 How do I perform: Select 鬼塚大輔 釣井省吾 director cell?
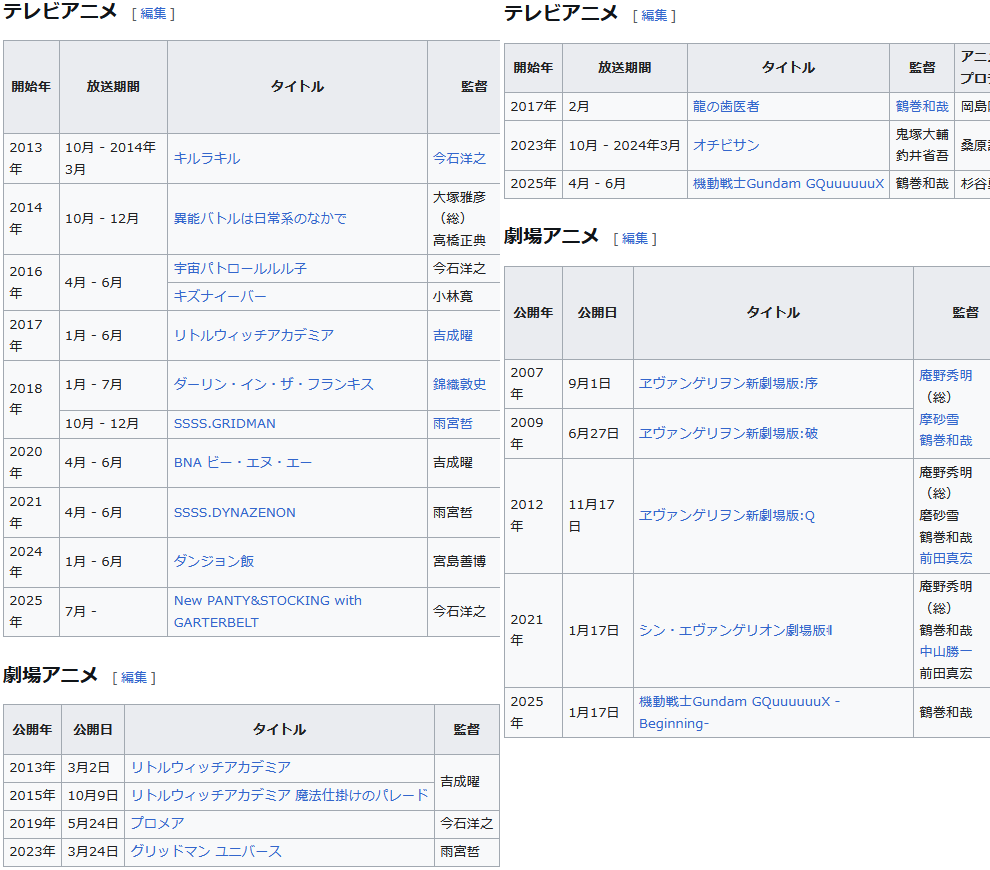click(x=922, y=145)
